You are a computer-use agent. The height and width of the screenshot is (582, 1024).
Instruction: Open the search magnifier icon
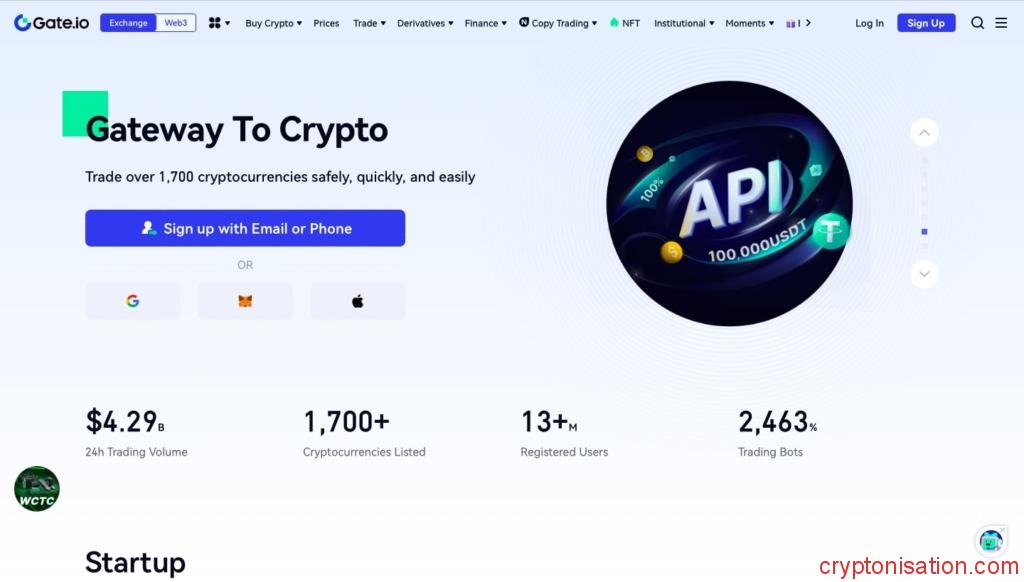977,23
